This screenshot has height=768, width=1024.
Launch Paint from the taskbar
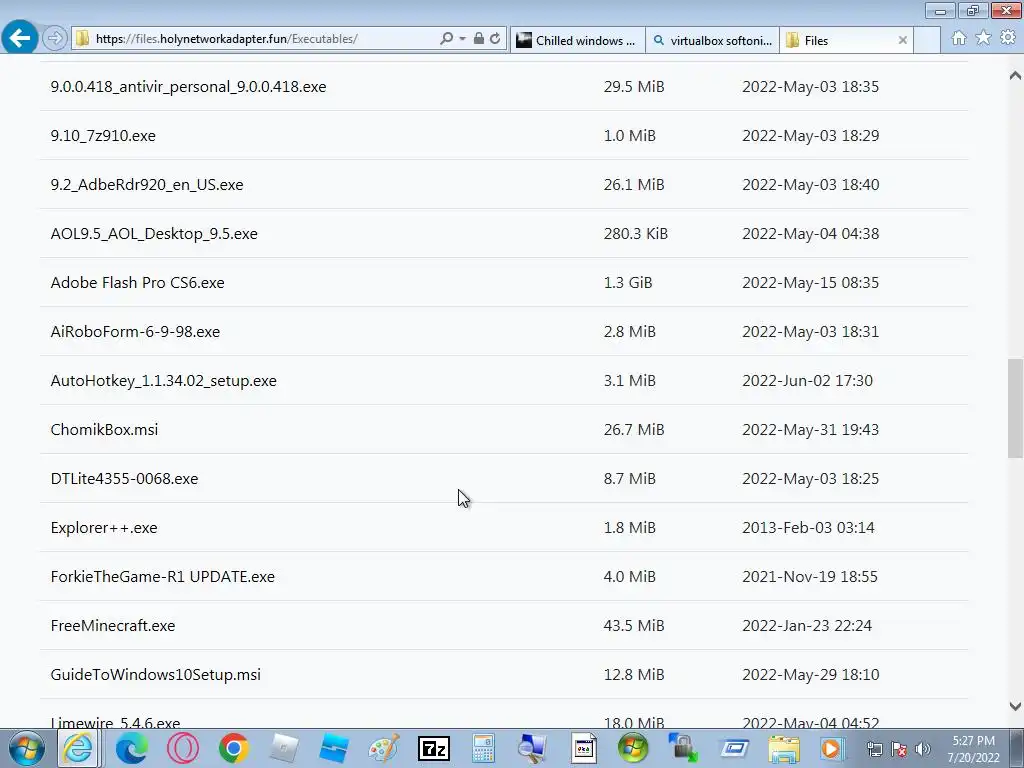384,748
